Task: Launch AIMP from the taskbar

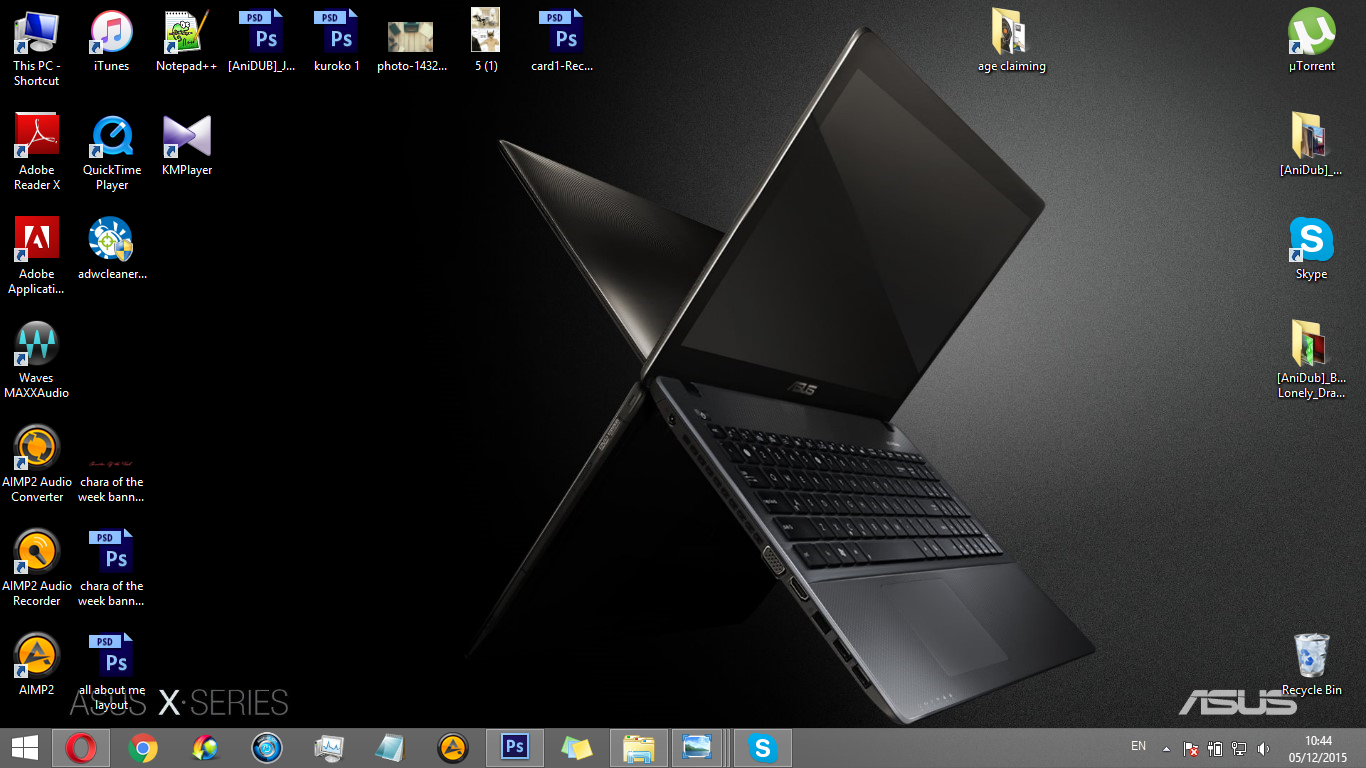Action: pos(453,748)
